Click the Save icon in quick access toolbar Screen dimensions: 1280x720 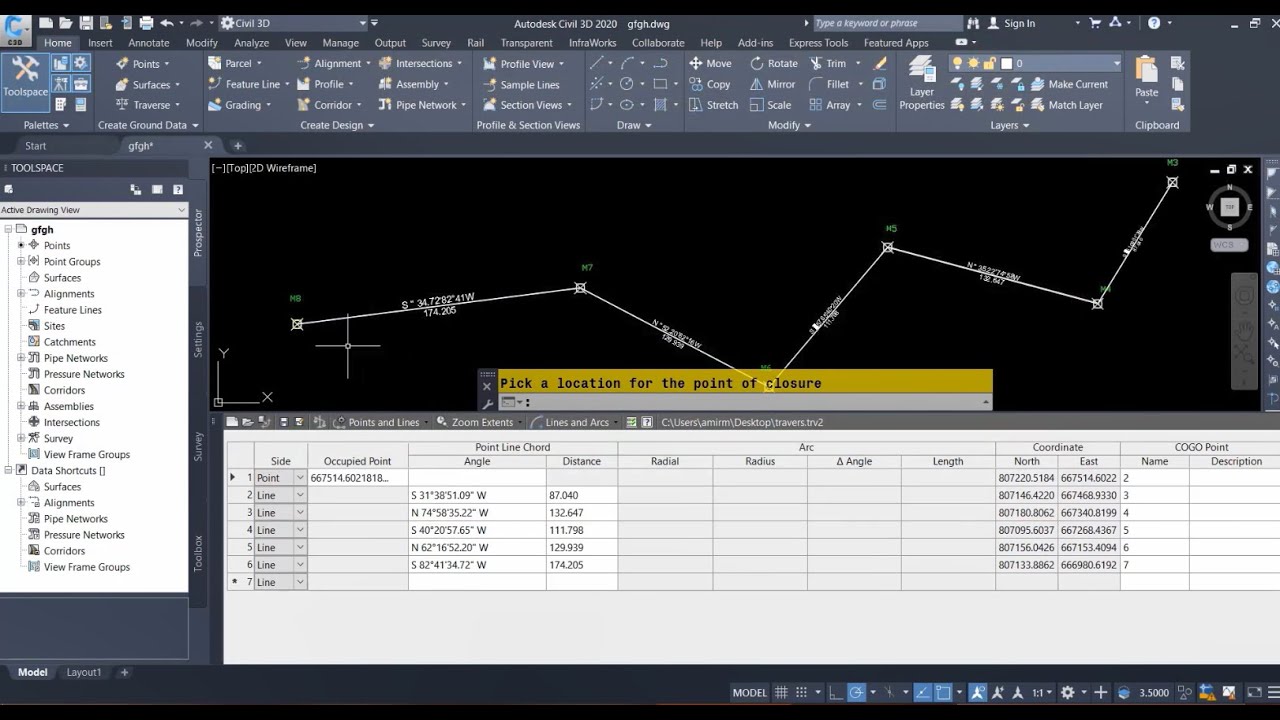(x=86, y=23)
